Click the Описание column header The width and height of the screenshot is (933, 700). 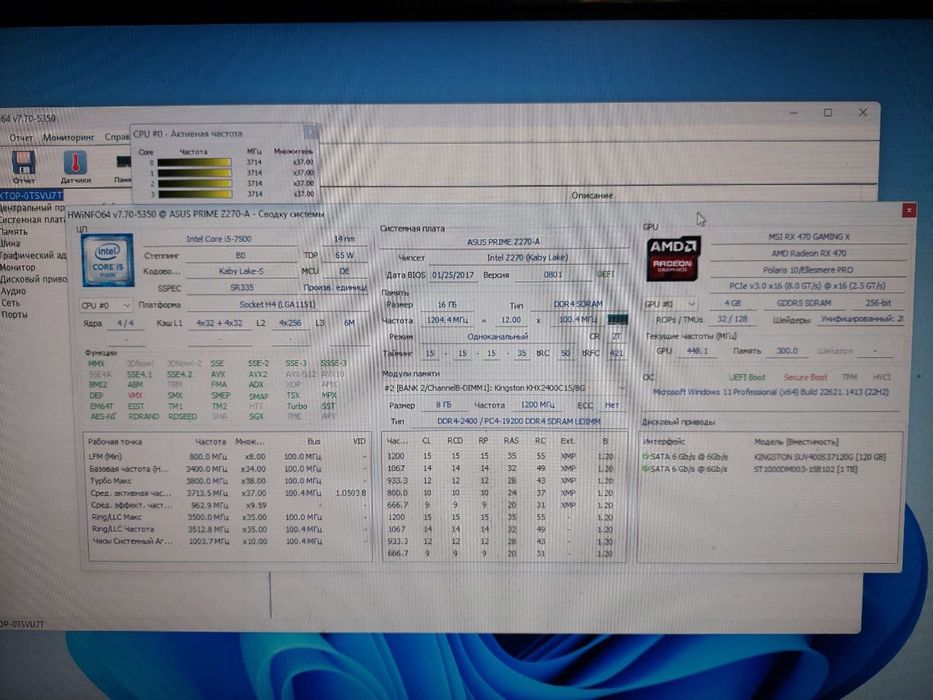point(591,195)
